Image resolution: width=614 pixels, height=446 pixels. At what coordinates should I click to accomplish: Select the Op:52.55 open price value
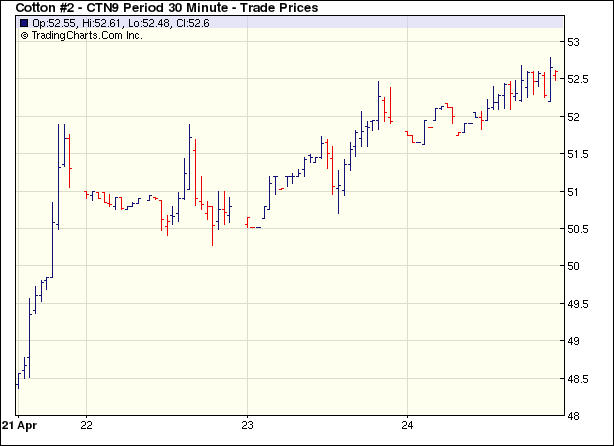click(x=52, y=23)
